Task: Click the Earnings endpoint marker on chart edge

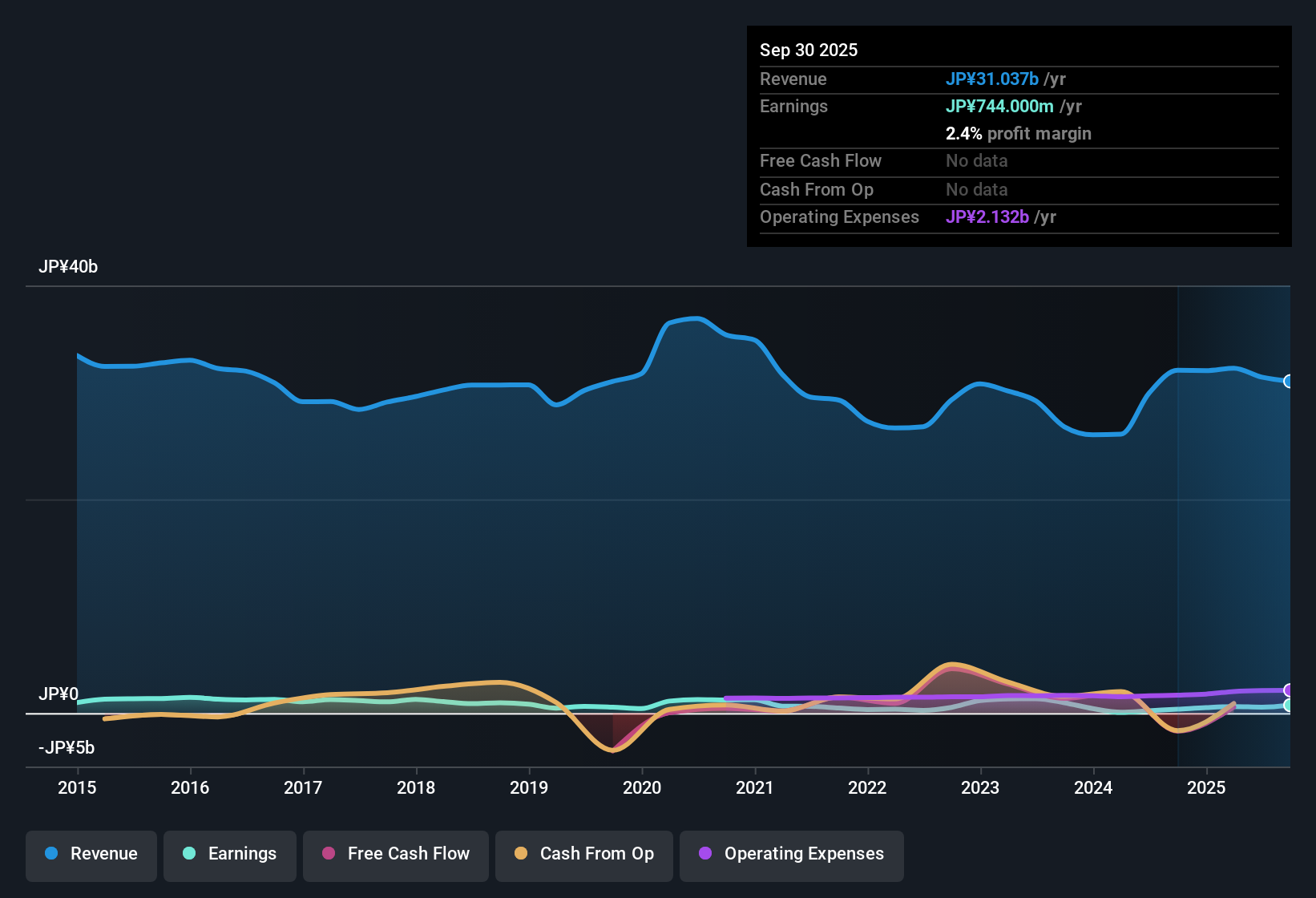Action: pos(1289,706)
